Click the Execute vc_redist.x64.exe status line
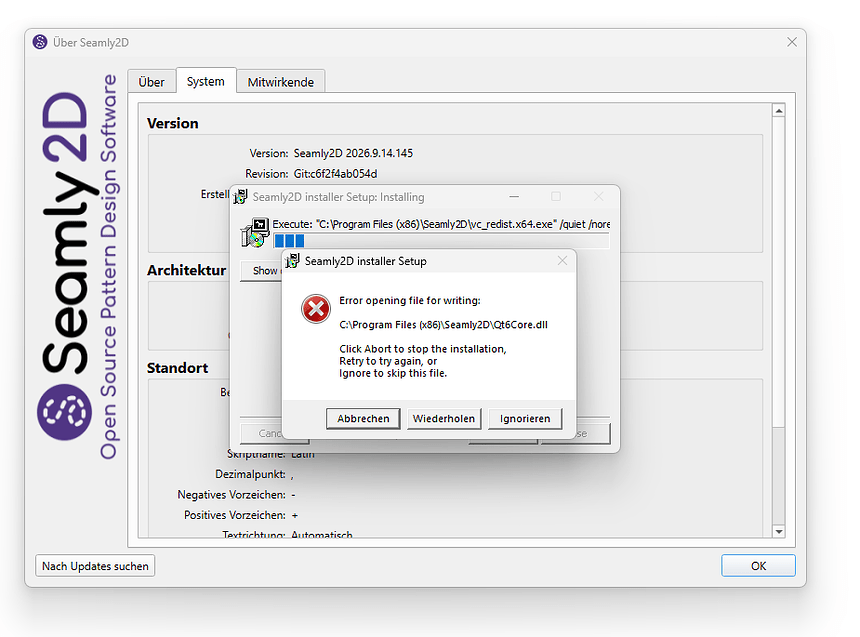 [441, 224]
